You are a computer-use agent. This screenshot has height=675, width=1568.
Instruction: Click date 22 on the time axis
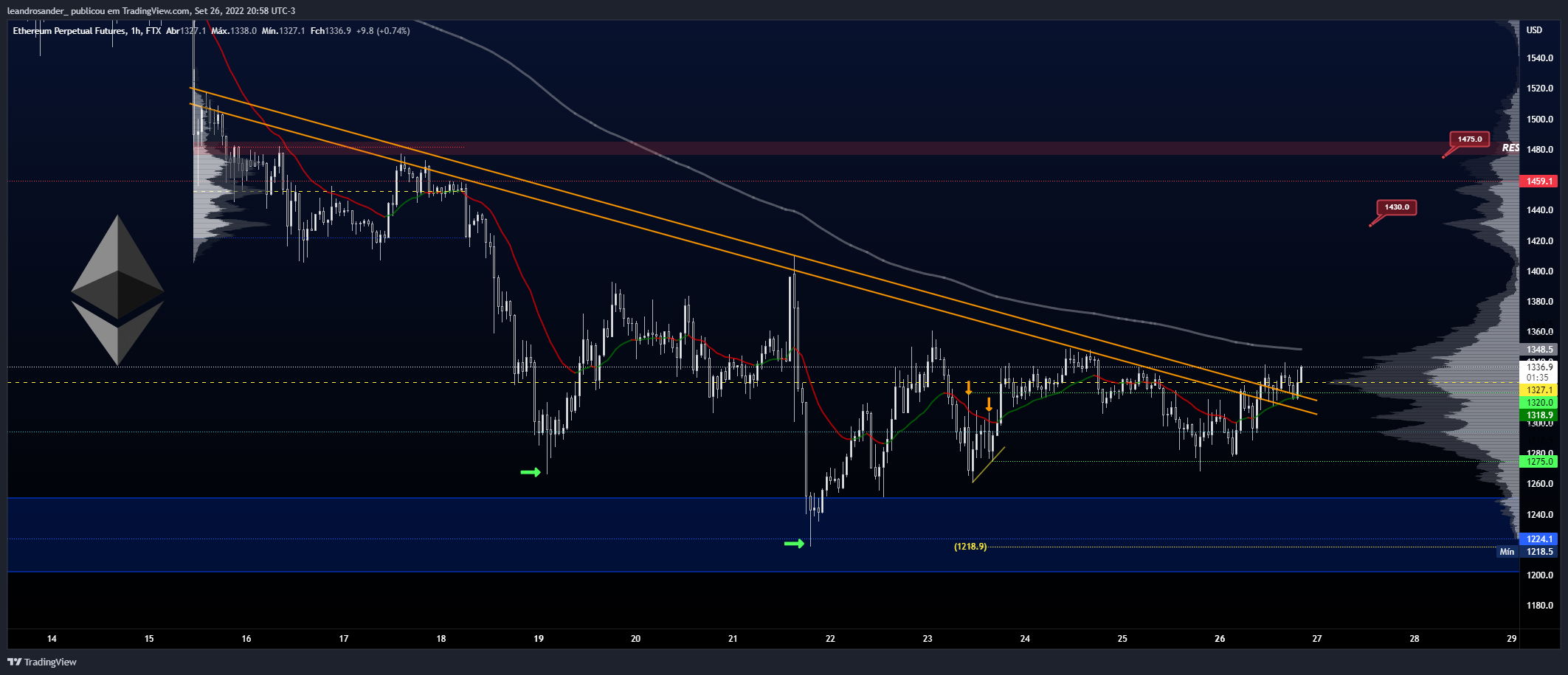pos(830,639)
